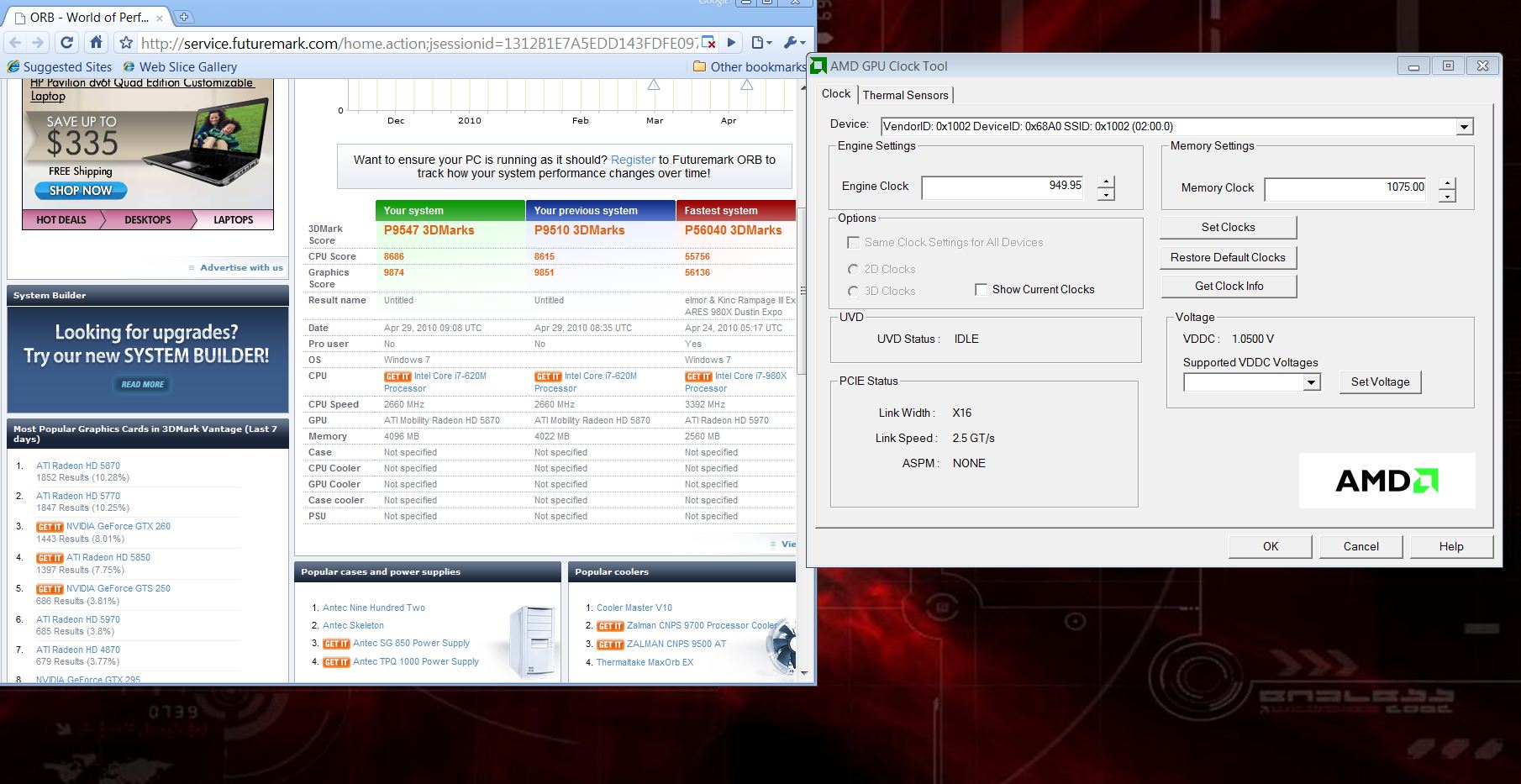Click GET IT badge for Antec TPQ 1000 Power Supply
Screen dimensions: 1521x784
pos(336,662)
